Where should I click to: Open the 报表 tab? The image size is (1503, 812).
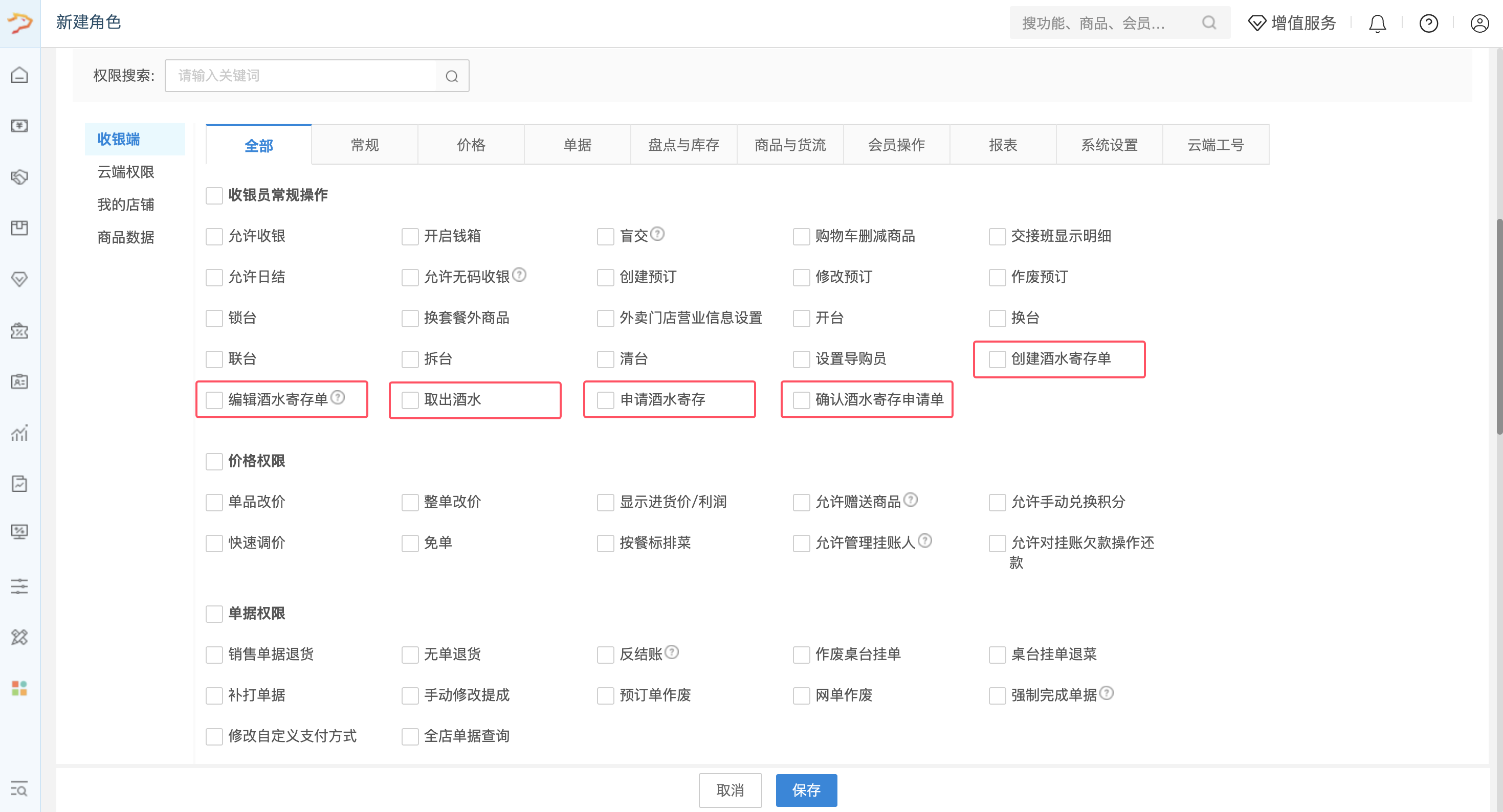1003,145
